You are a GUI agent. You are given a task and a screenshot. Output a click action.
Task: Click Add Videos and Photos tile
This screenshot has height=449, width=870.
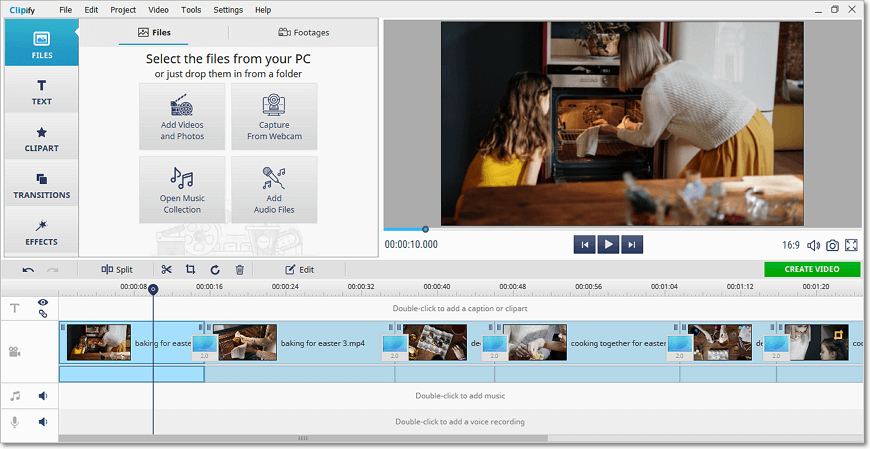click(x=182, y=117)
